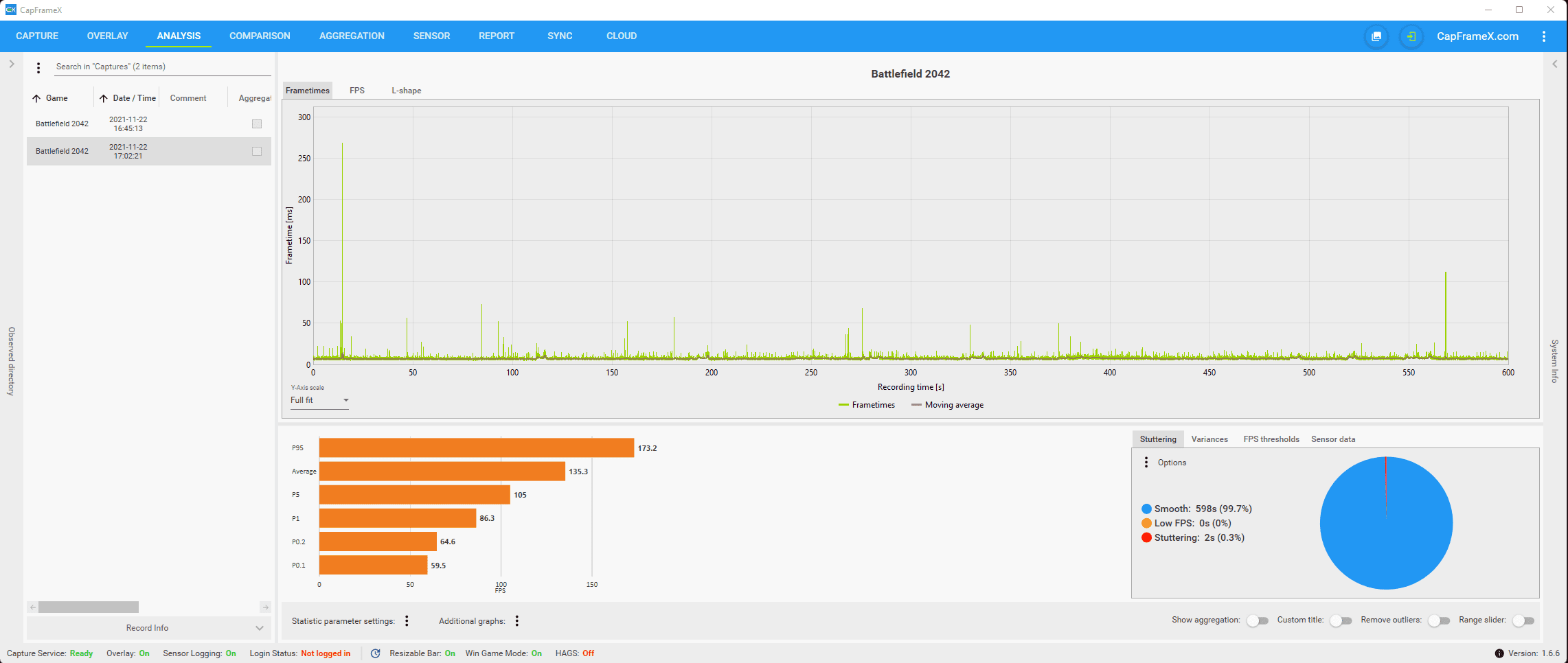Open the AGGREGATION tab

(x=352, y=36)
